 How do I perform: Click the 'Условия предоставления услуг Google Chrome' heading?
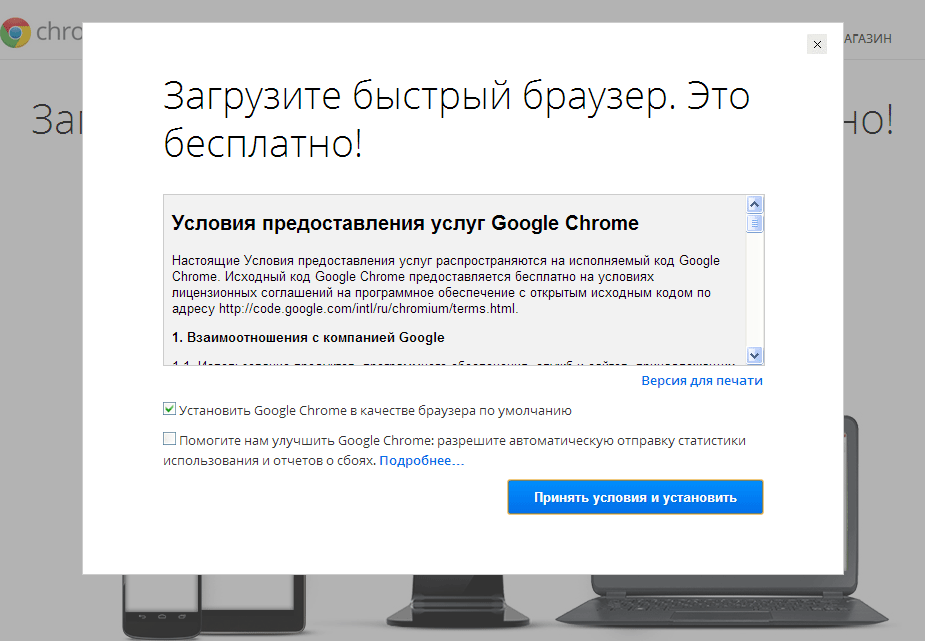tap(405, 223)
